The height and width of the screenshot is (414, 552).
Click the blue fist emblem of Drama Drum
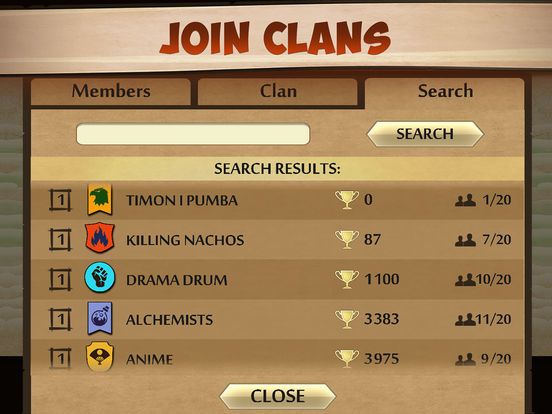100,277
